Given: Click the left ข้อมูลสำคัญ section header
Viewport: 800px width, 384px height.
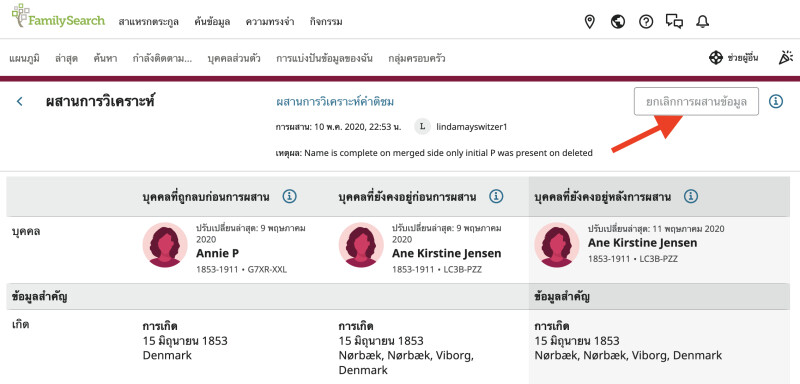Looking at the screenshot, I should 40,296.
